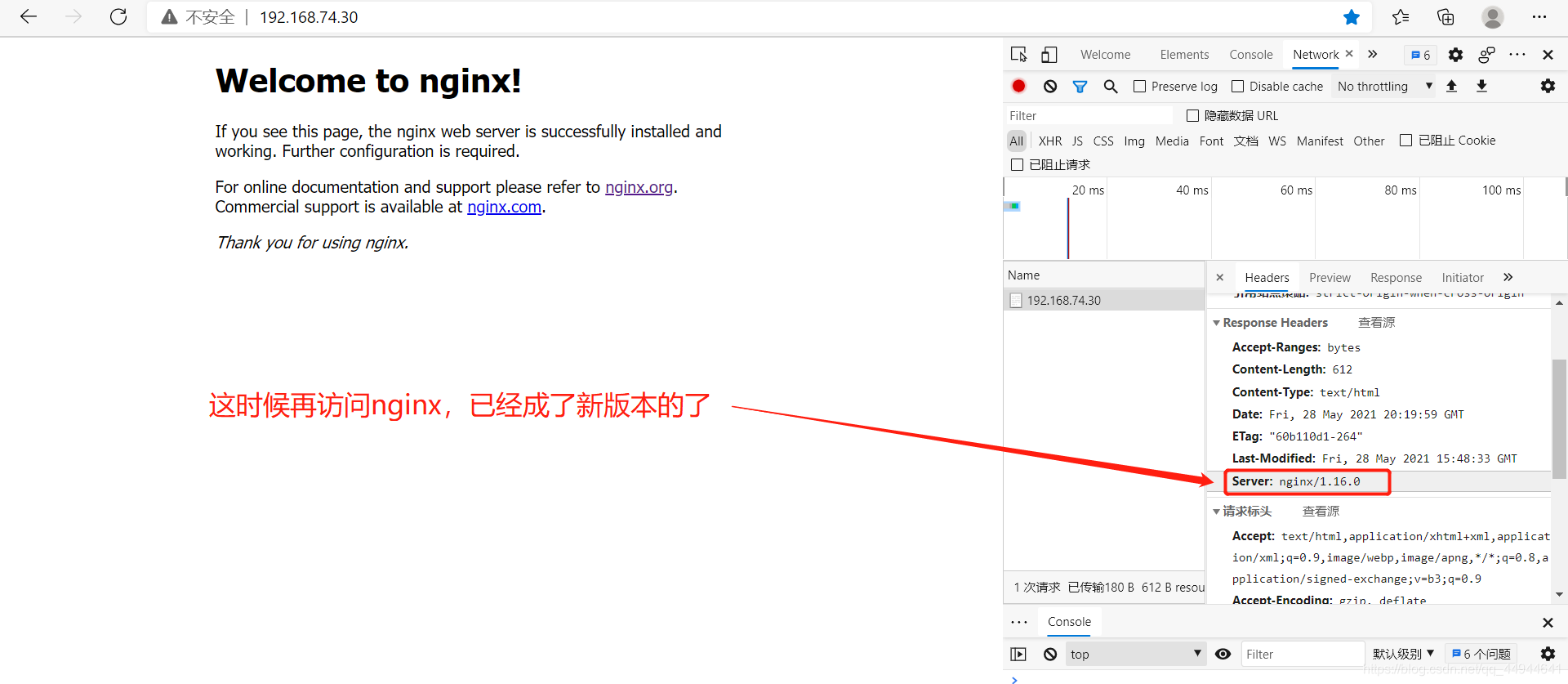Export HAR file with download arrow
The width and height of the screenshot is (1568, 684).
[x=1481, y=86]
